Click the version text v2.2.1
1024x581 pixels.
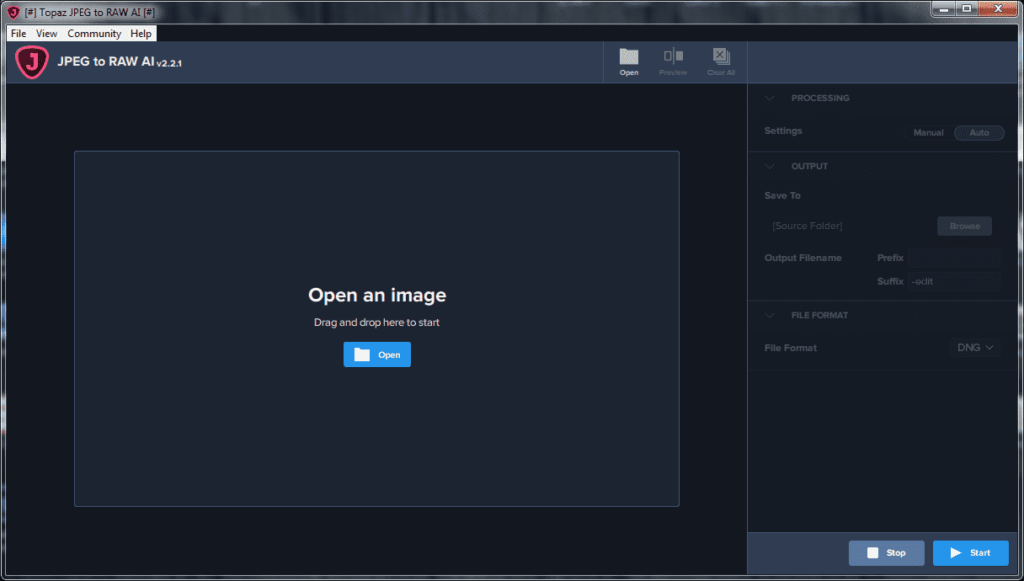tap(169, 63)
